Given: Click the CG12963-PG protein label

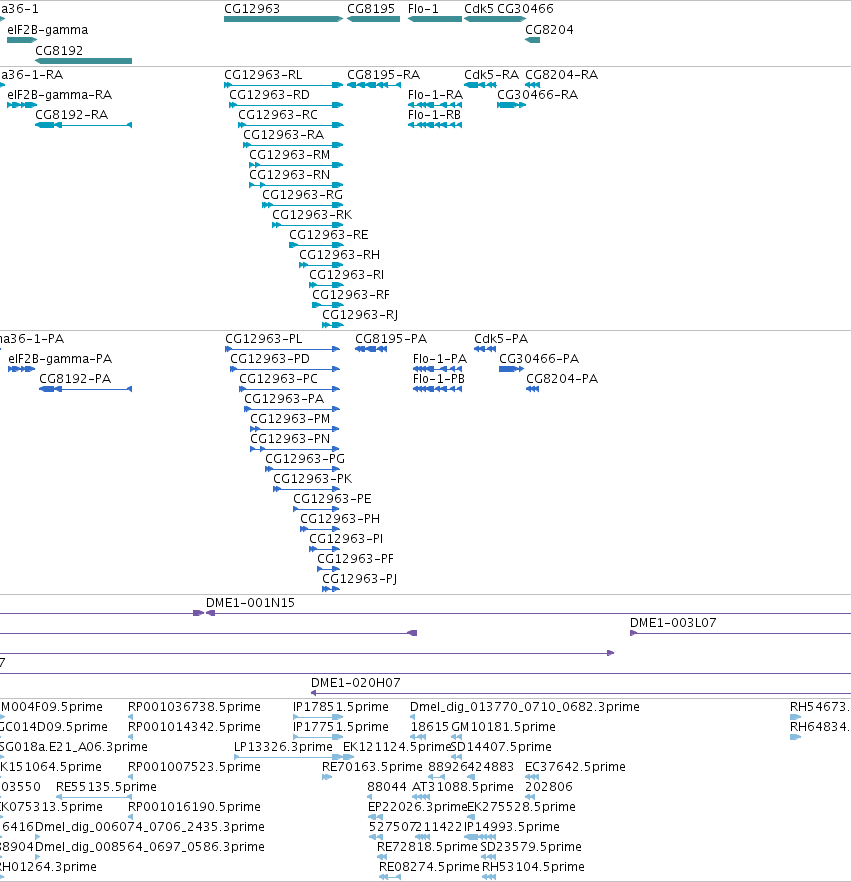Looking at the screenshot, I should click(x=304, y=458).
